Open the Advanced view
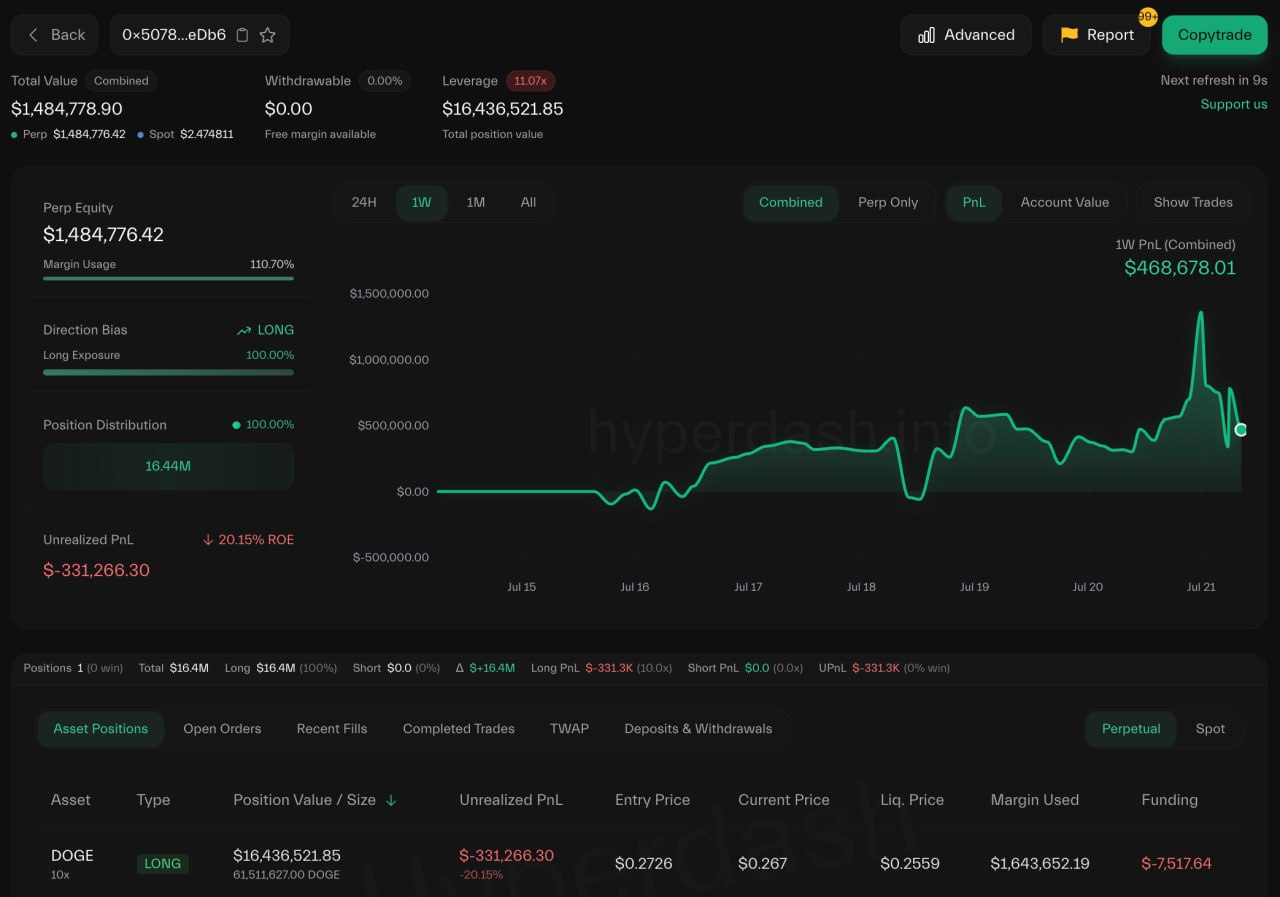 click(x=966, y=35)
